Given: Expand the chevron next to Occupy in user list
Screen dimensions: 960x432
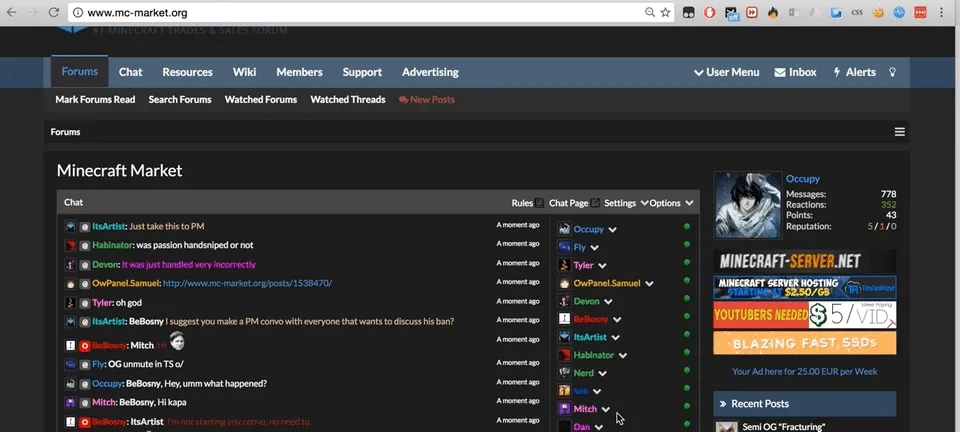Looking at the screenshot, I should tap(612, 230).
